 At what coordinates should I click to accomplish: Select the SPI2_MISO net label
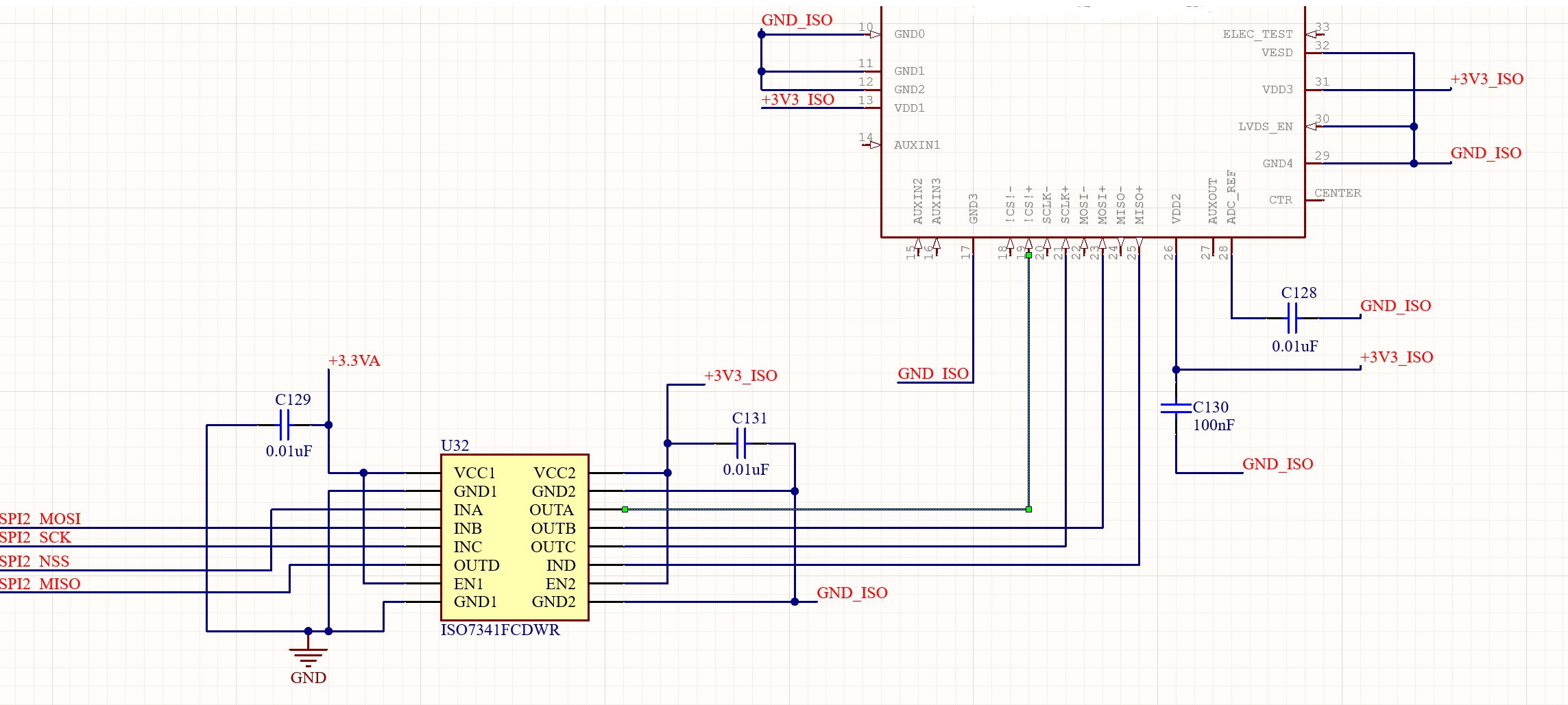[40, 584]
